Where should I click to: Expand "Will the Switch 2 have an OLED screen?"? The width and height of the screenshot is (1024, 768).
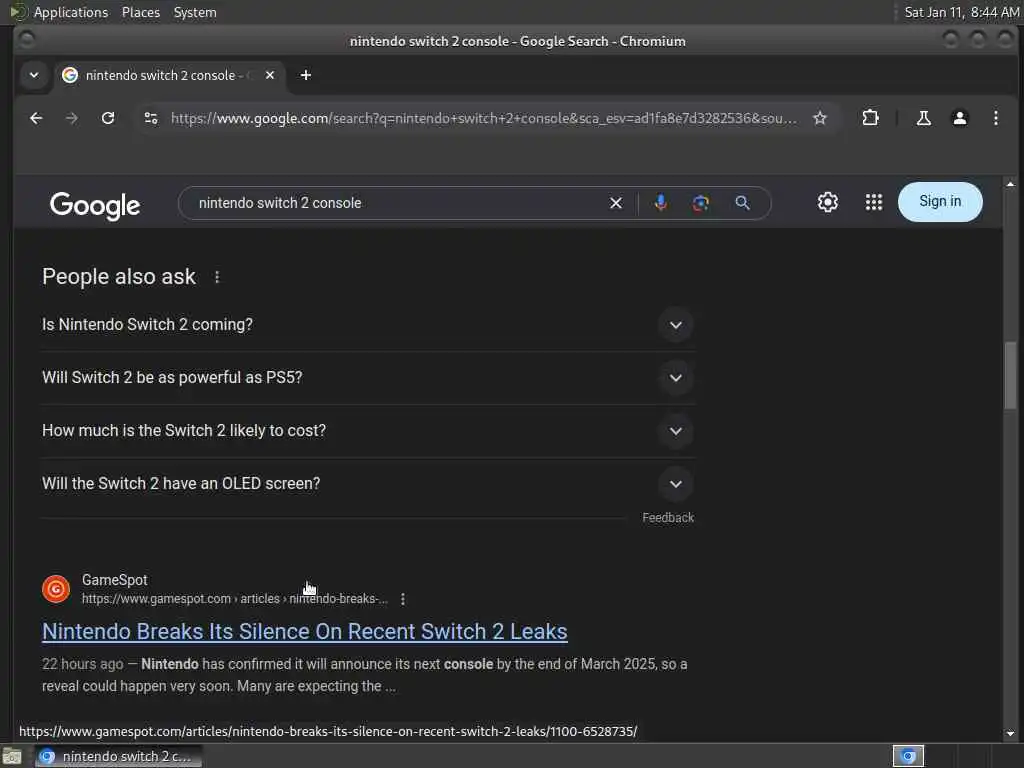point(367,484)
